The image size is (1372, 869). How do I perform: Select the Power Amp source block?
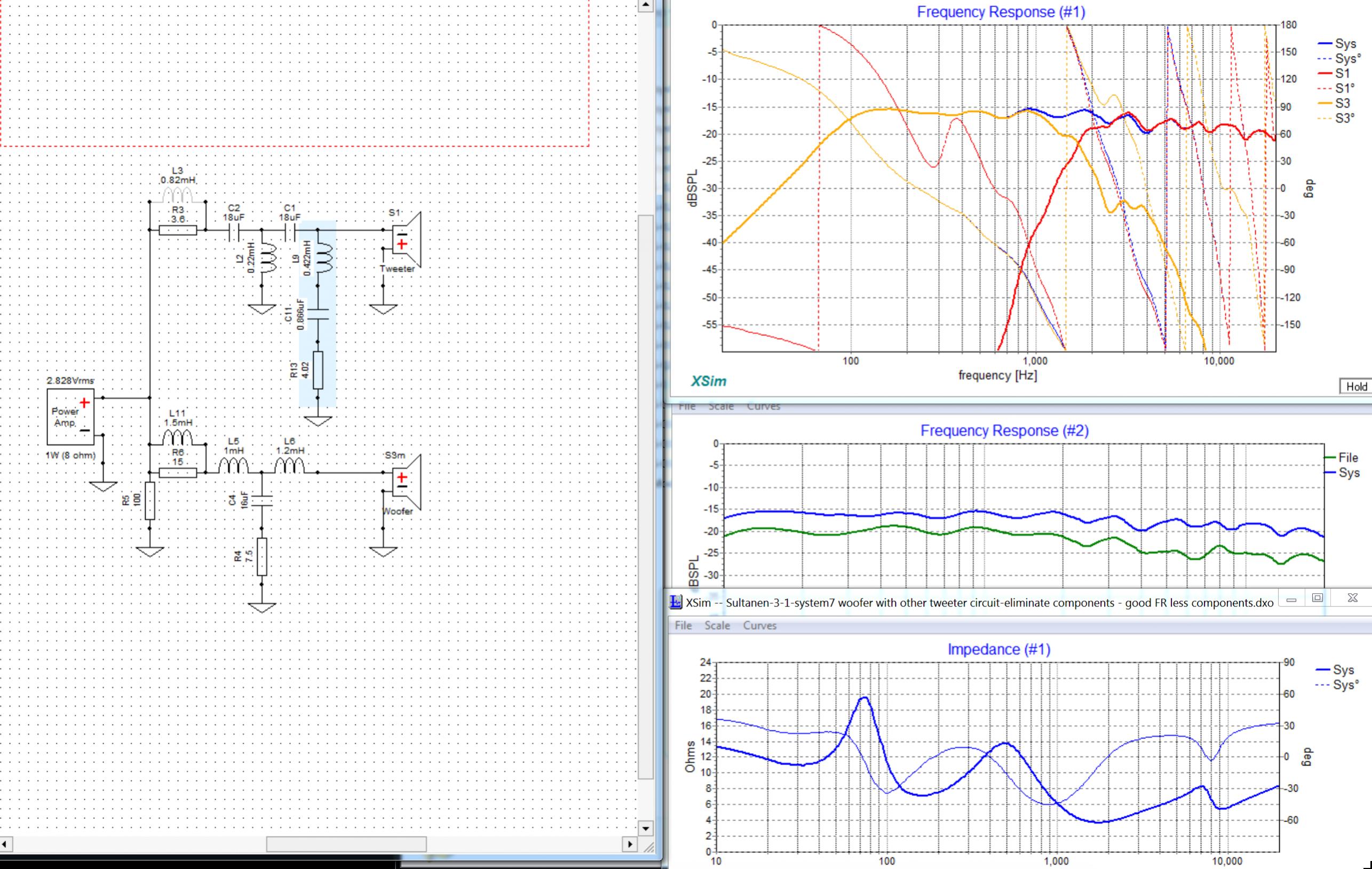(70, 417)
